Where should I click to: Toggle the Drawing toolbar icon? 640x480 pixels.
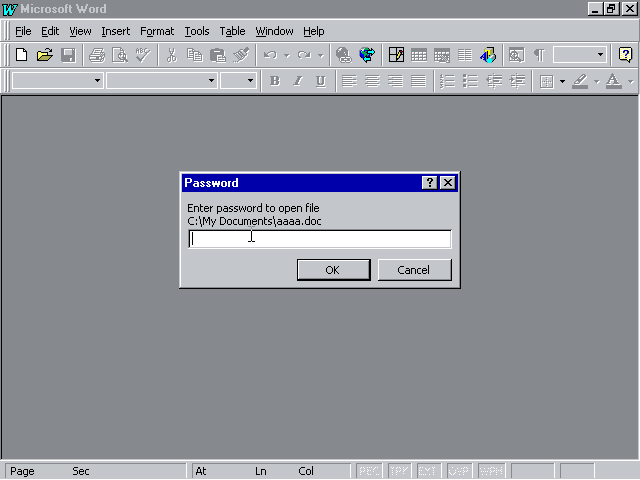pyautogui.click(x=488, y=55)
